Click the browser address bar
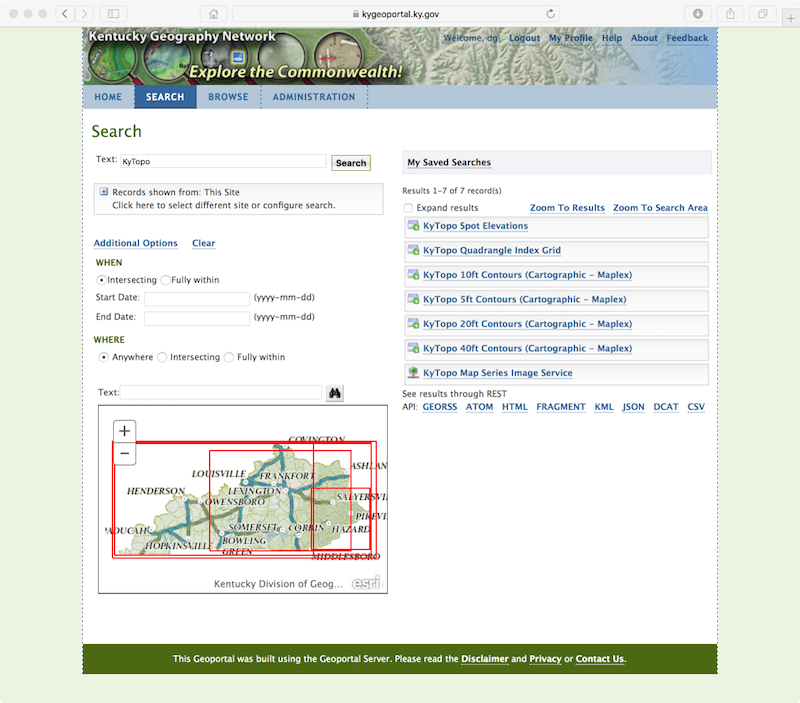This screenshot has width=800, height=703. 396,14
